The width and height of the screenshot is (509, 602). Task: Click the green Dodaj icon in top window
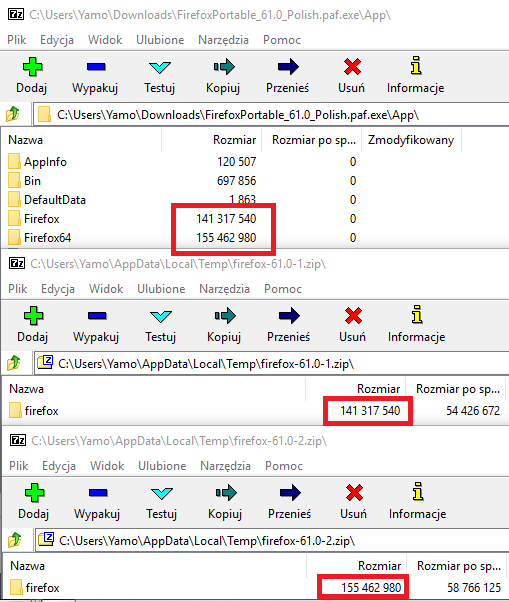pyautogui.click(x=32, y=67)
